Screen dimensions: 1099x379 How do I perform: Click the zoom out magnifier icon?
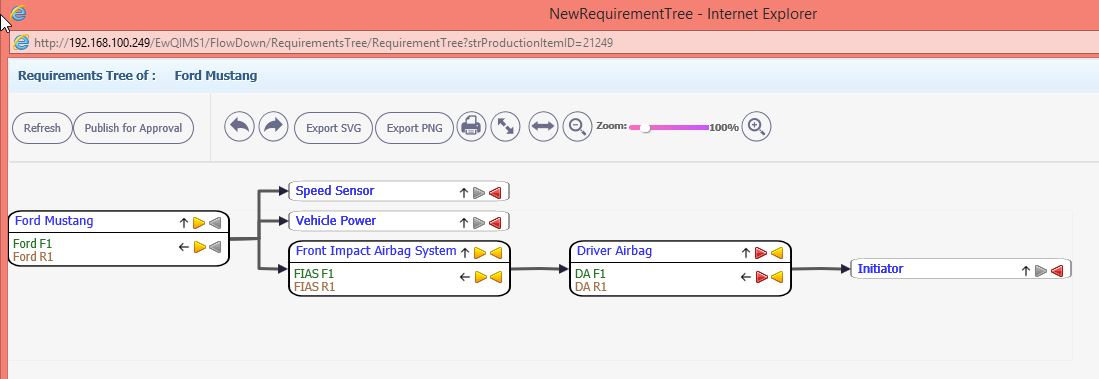(578, 128)
